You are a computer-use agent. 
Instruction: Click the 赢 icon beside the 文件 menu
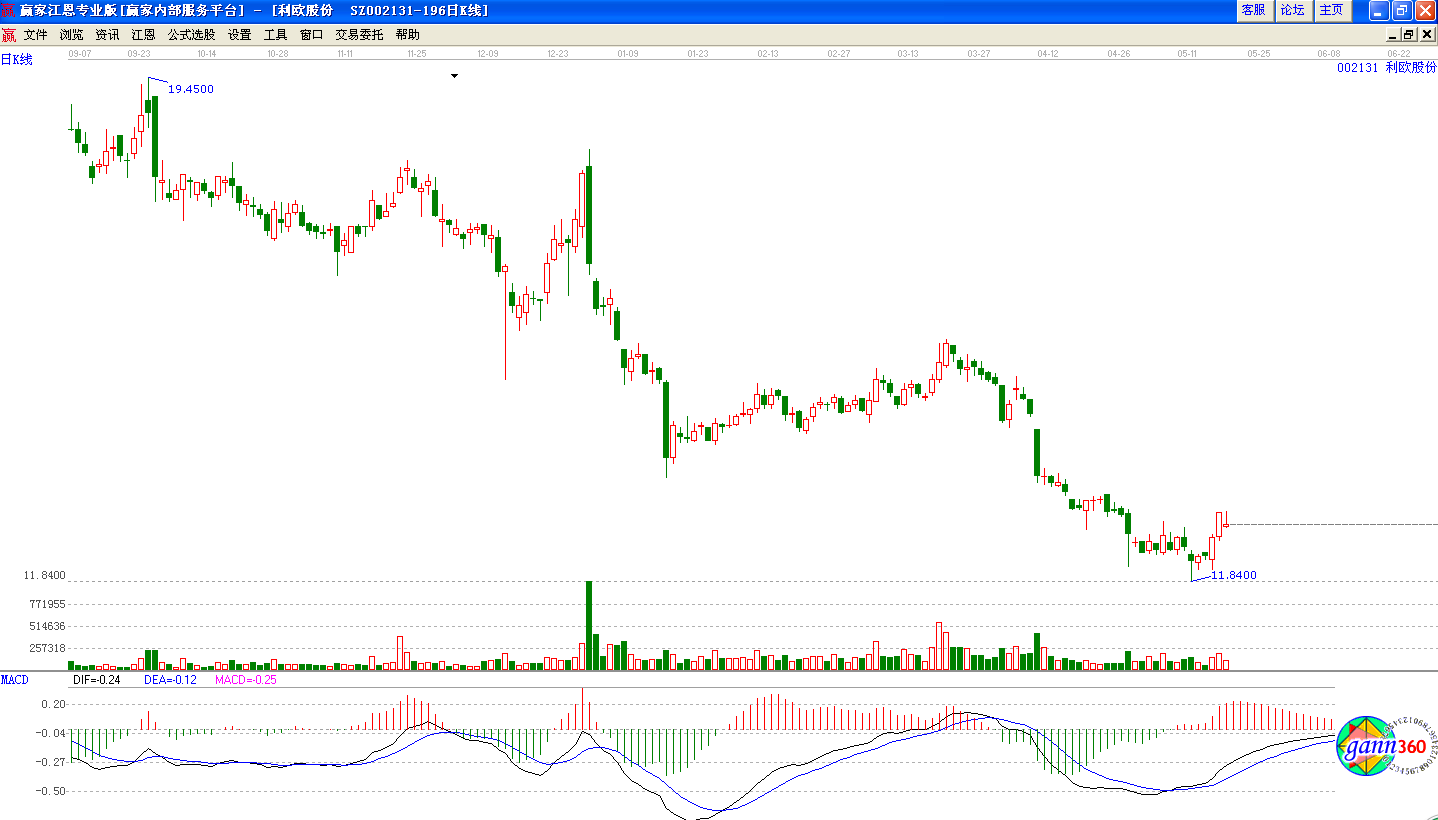[x=9, y=35]
